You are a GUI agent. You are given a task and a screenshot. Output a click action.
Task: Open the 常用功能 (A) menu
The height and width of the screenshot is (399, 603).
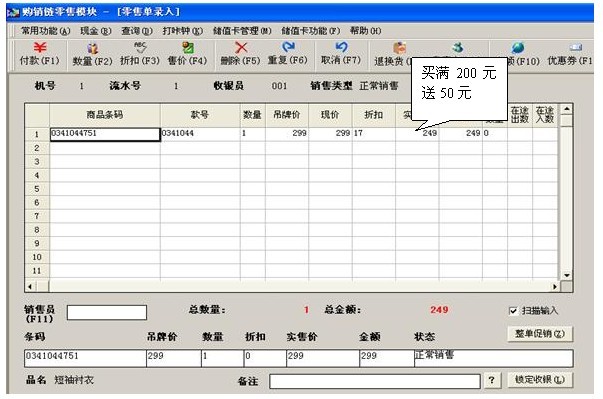point(45,31)
